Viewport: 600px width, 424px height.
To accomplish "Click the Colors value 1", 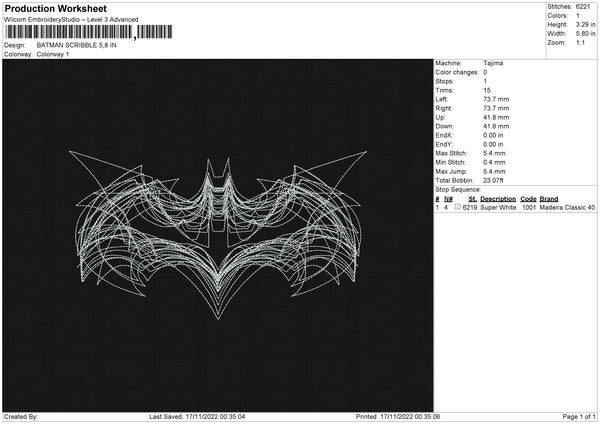I will click(578, 16).
